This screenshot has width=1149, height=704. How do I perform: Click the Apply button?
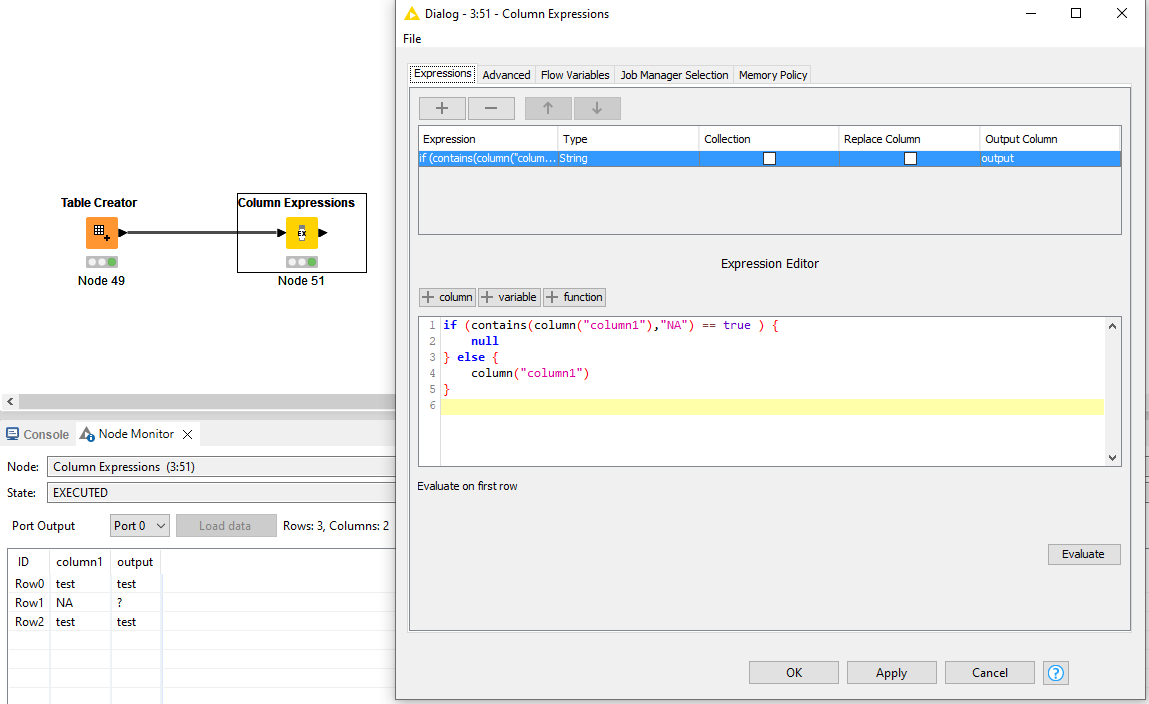click(891, 672)
